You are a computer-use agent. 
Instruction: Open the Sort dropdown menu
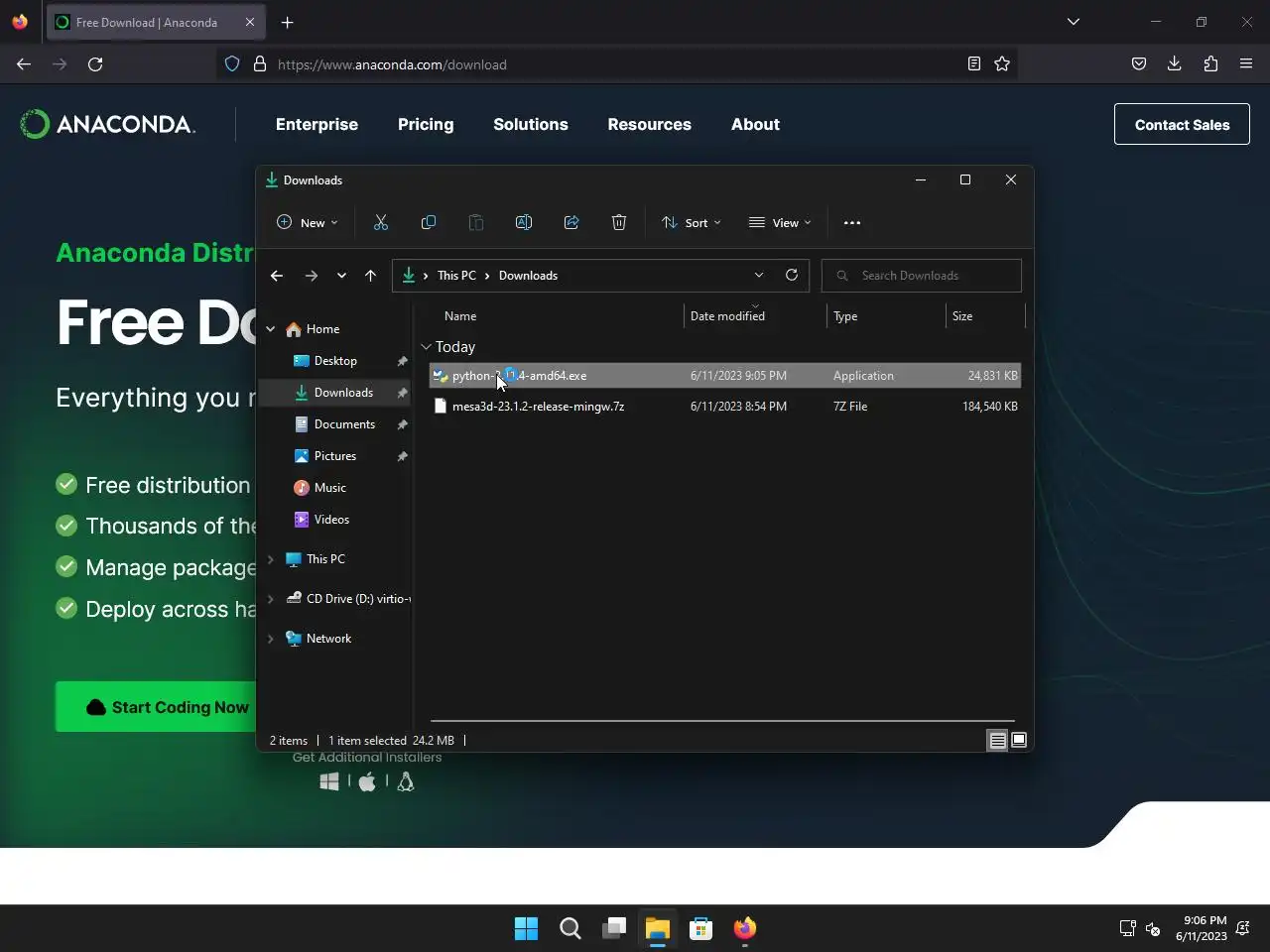click(692, 222)
